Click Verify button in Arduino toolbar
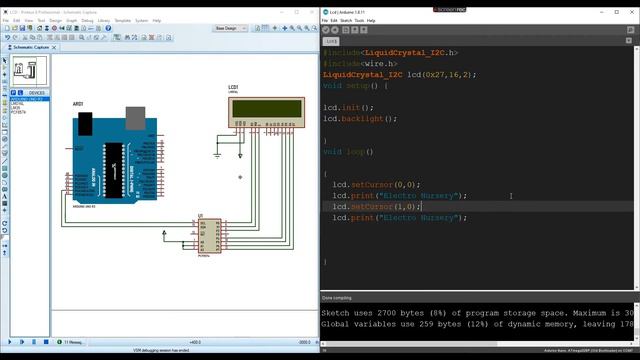Viewport: 640px width, 360px height. (326, 30)
